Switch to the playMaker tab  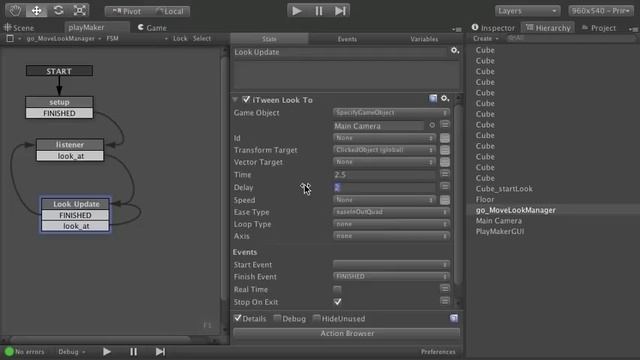[97, 27]
